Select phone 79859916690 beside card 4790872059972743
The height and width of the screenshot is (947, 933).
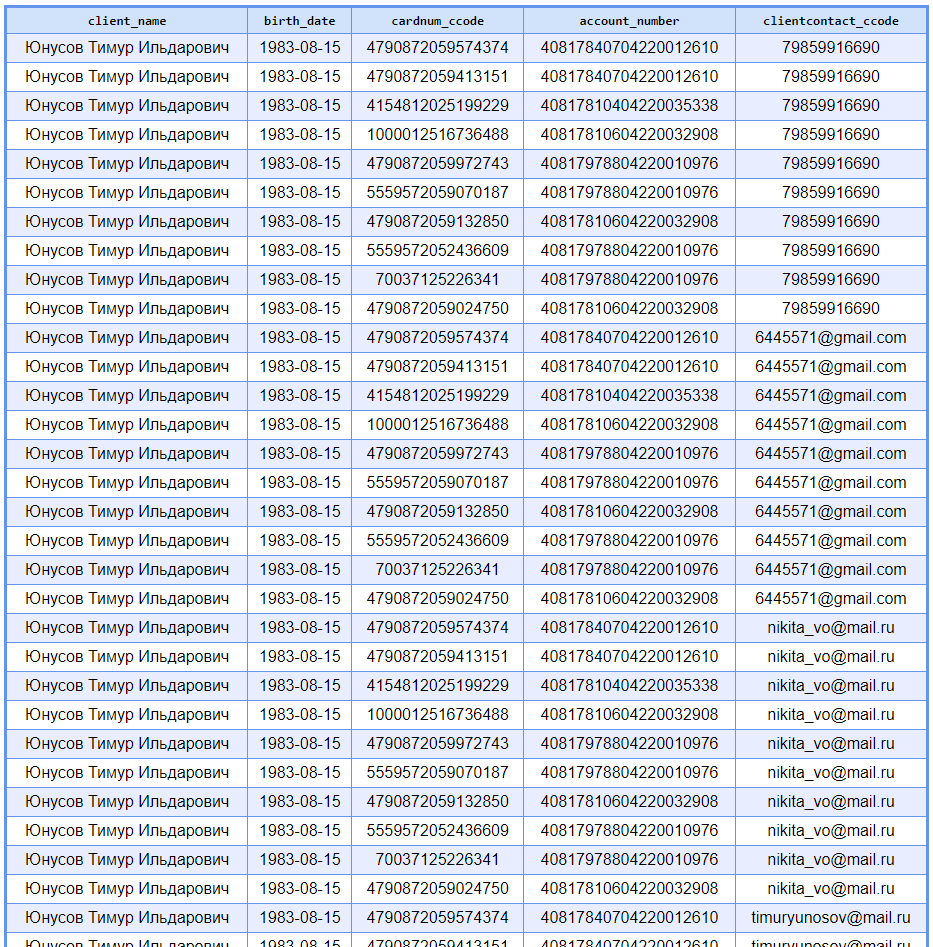(830, 164)
